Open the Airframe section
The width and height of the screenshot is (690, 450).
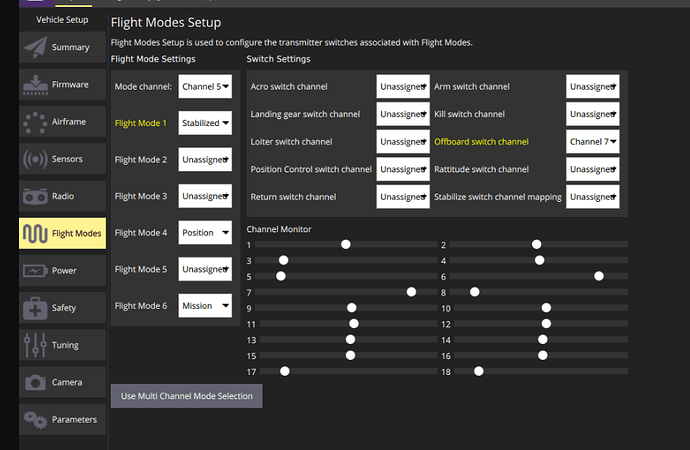click(62, 122)
